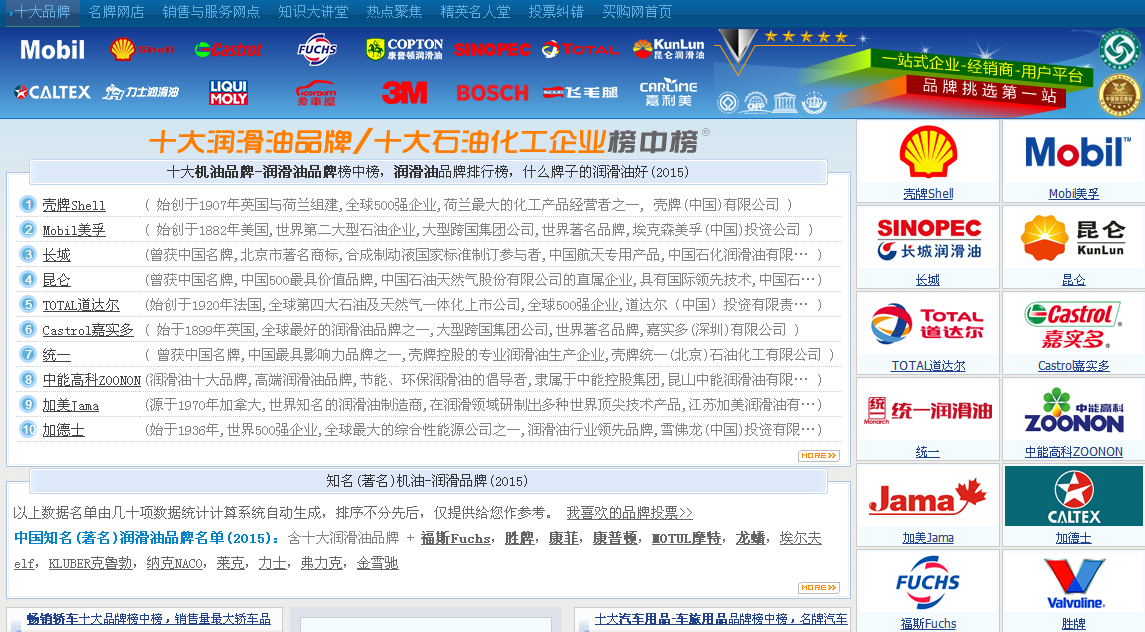This screenshot has width=1145, height=632.
Task: Click the Shell logo in the banner
Action: coord(142,50)
